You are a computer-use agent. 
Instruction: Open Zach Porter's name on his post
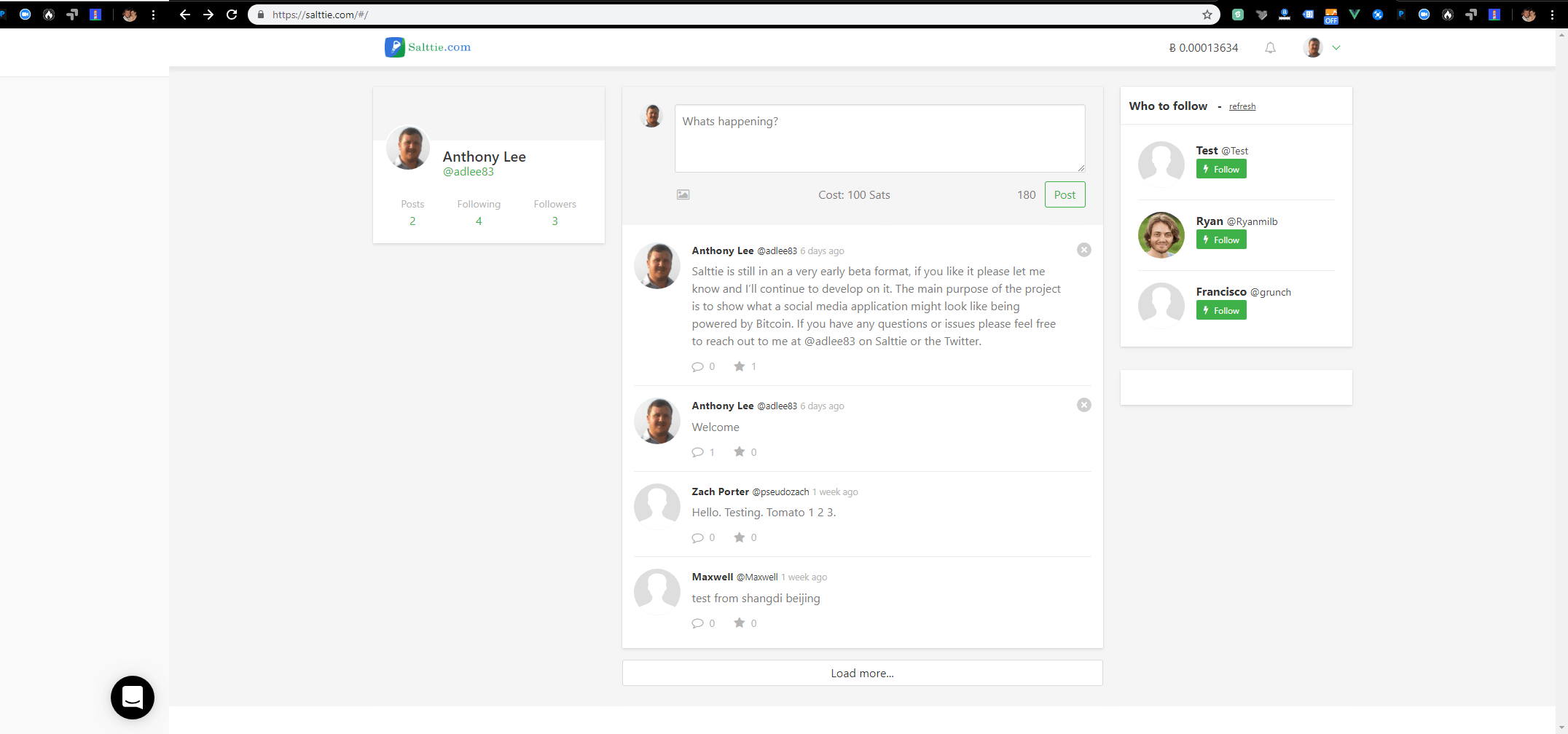(721, 492)
